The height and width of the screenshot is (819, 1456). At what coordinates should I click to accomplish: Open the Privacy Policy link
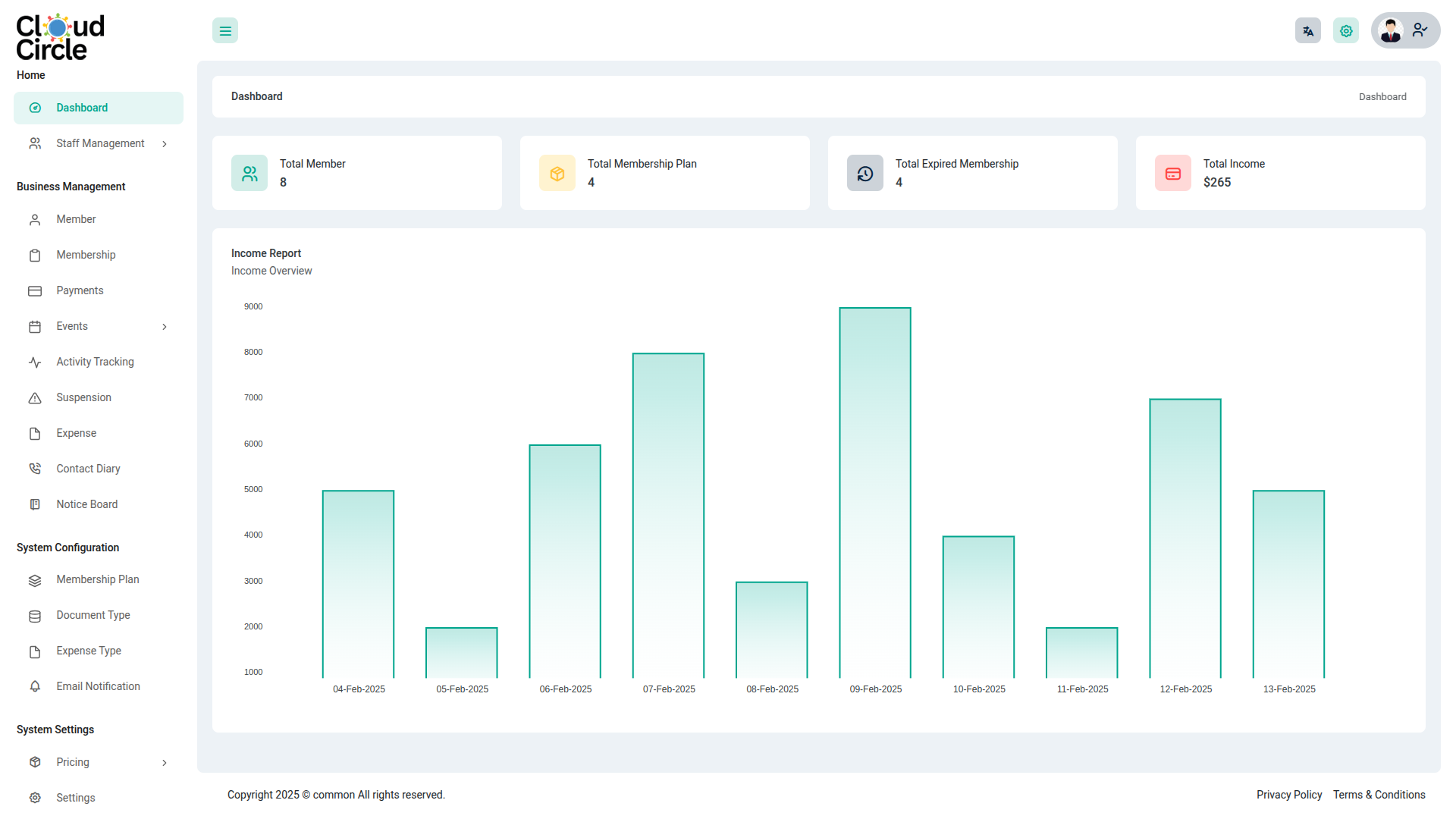(1288, 795)
